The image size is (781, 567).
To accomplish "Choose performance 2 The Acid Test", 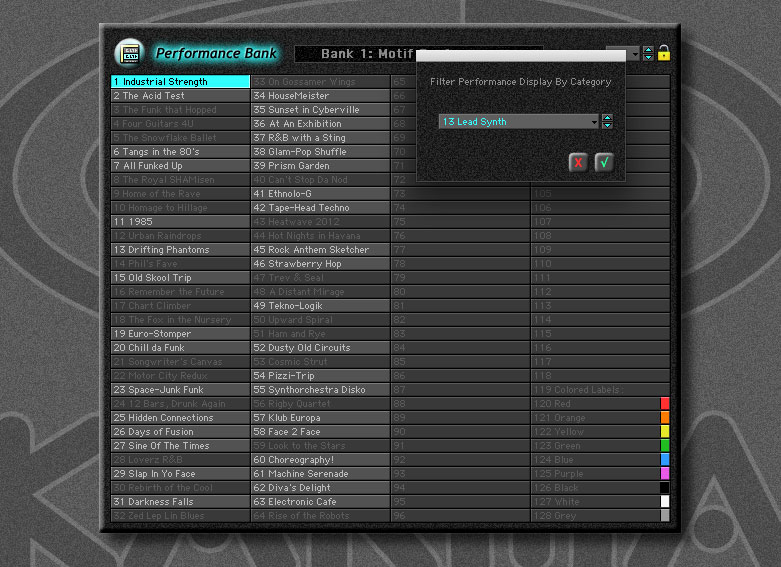I will (180, 96).
